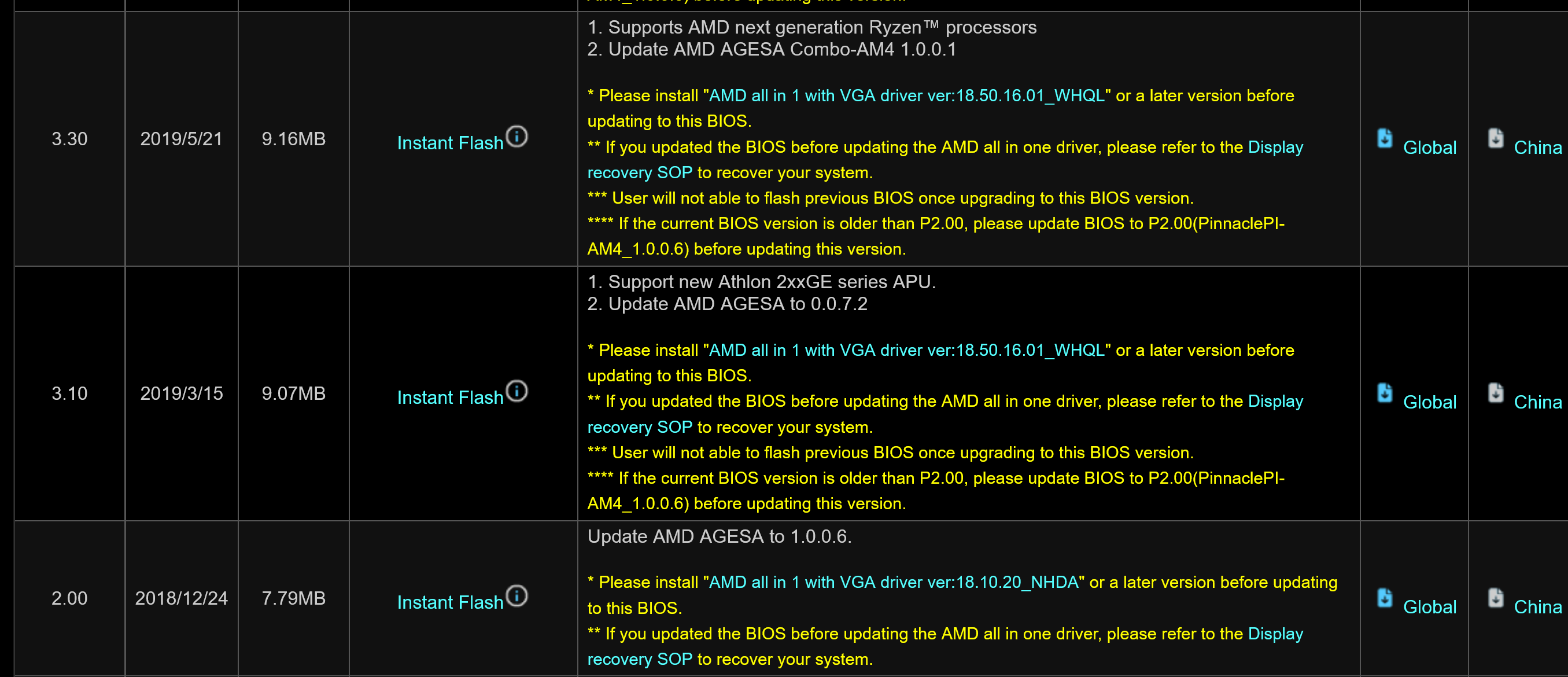Open Instant Flash link for version 3.10

pos(450,398)
